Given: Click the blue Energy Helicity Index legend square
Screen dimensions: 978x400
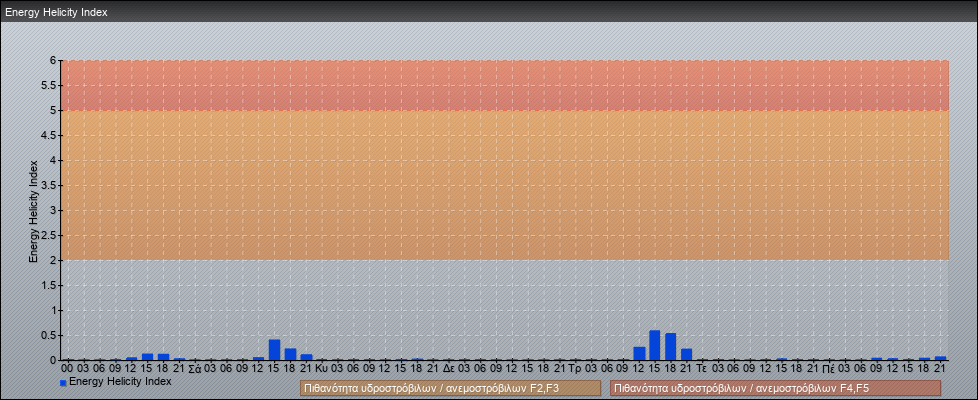Looking at the screenshot, I should point(63,383).
